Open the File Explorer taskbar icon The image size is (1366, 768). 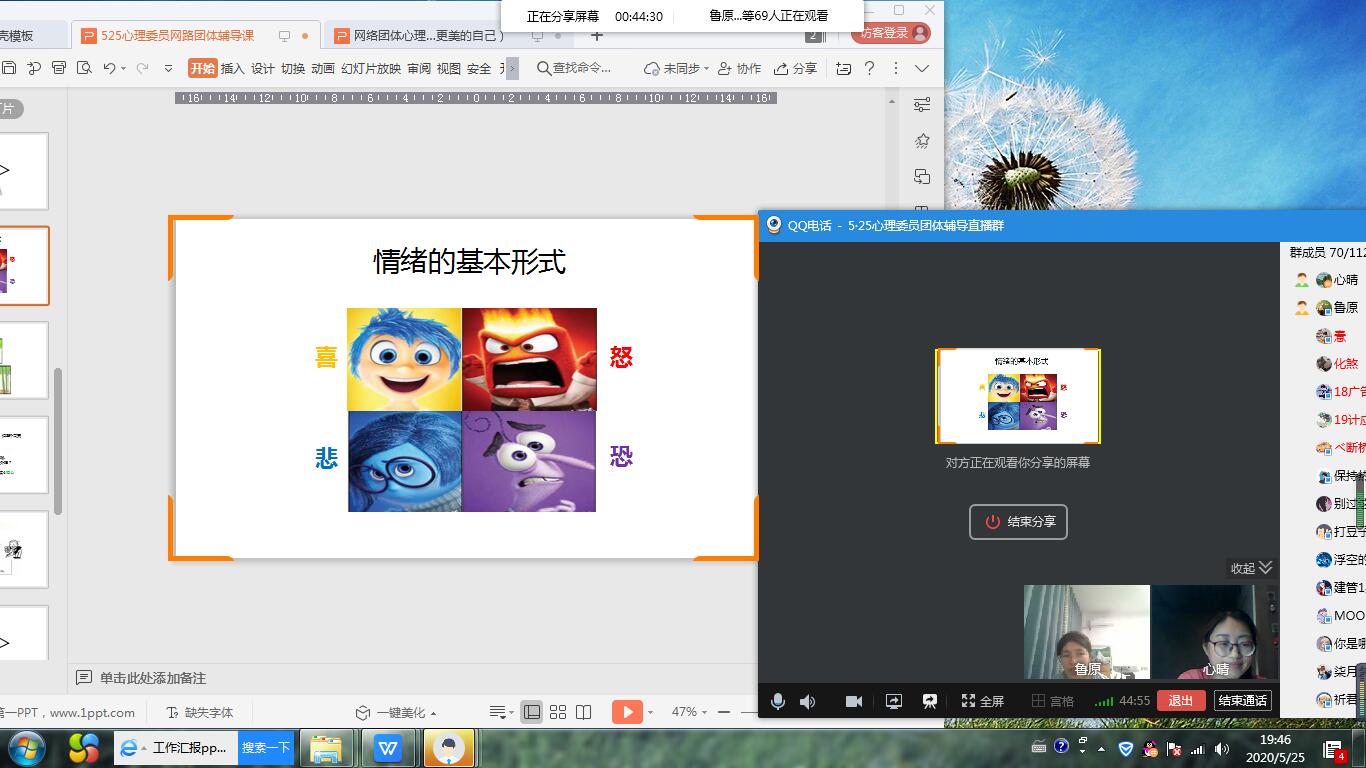click(x=327, y=747)
